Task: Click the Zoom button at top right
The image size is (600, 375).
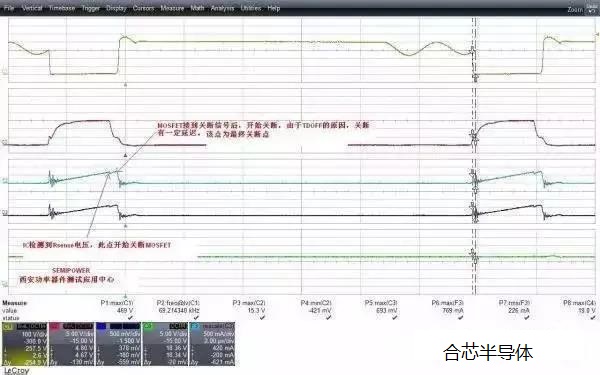Action: [575, 9]
